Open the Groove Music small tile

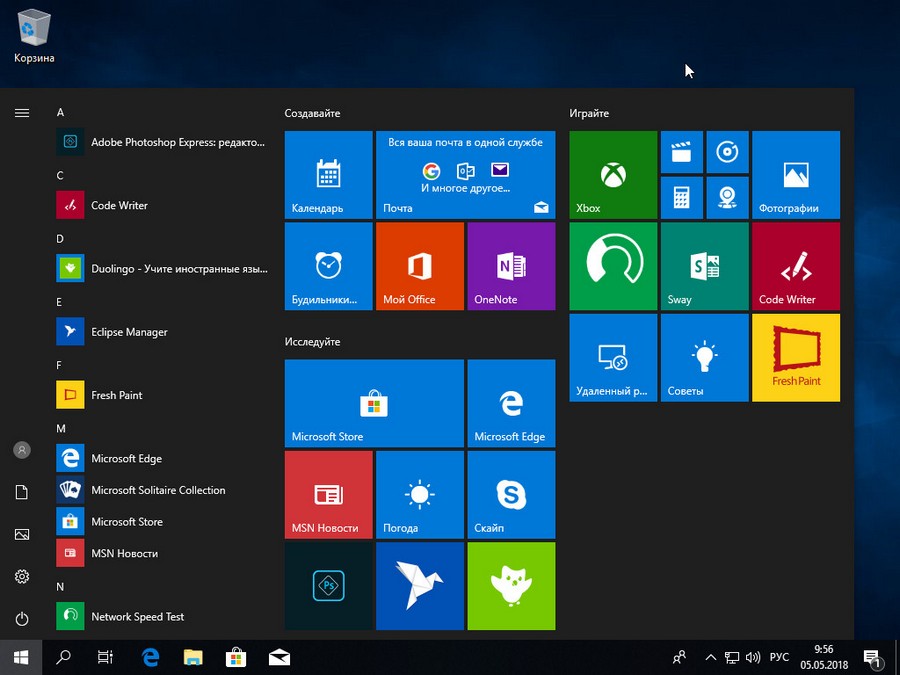click(727, 152)
